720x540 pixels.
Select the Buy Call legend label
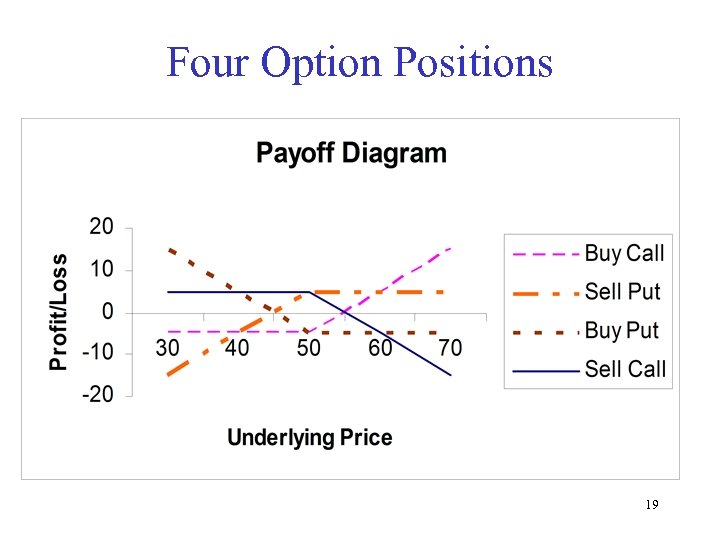point(624,254)
